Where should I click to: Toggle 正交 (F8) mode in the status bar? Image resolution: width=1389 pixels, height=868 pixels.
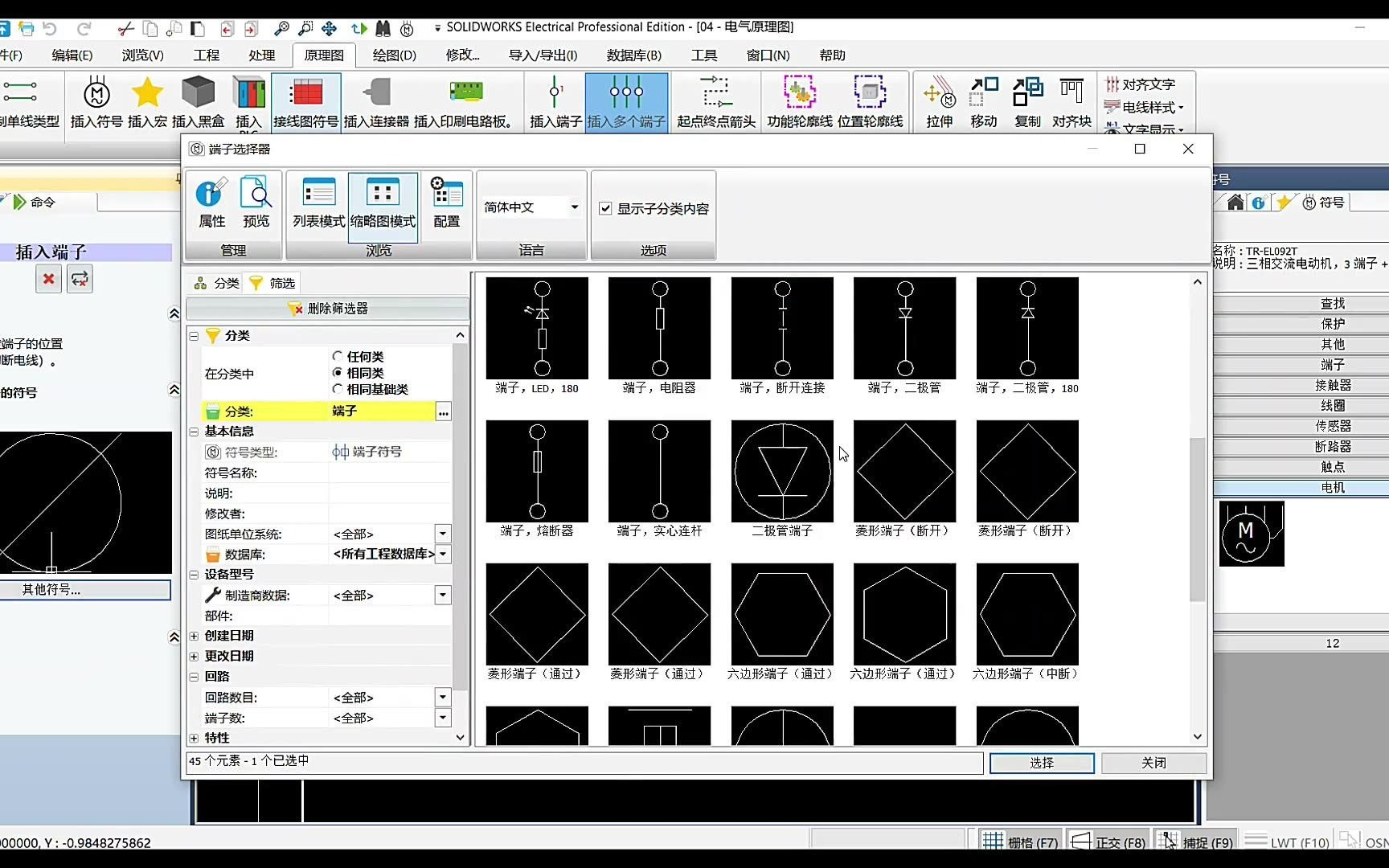tap(1117, 841)
